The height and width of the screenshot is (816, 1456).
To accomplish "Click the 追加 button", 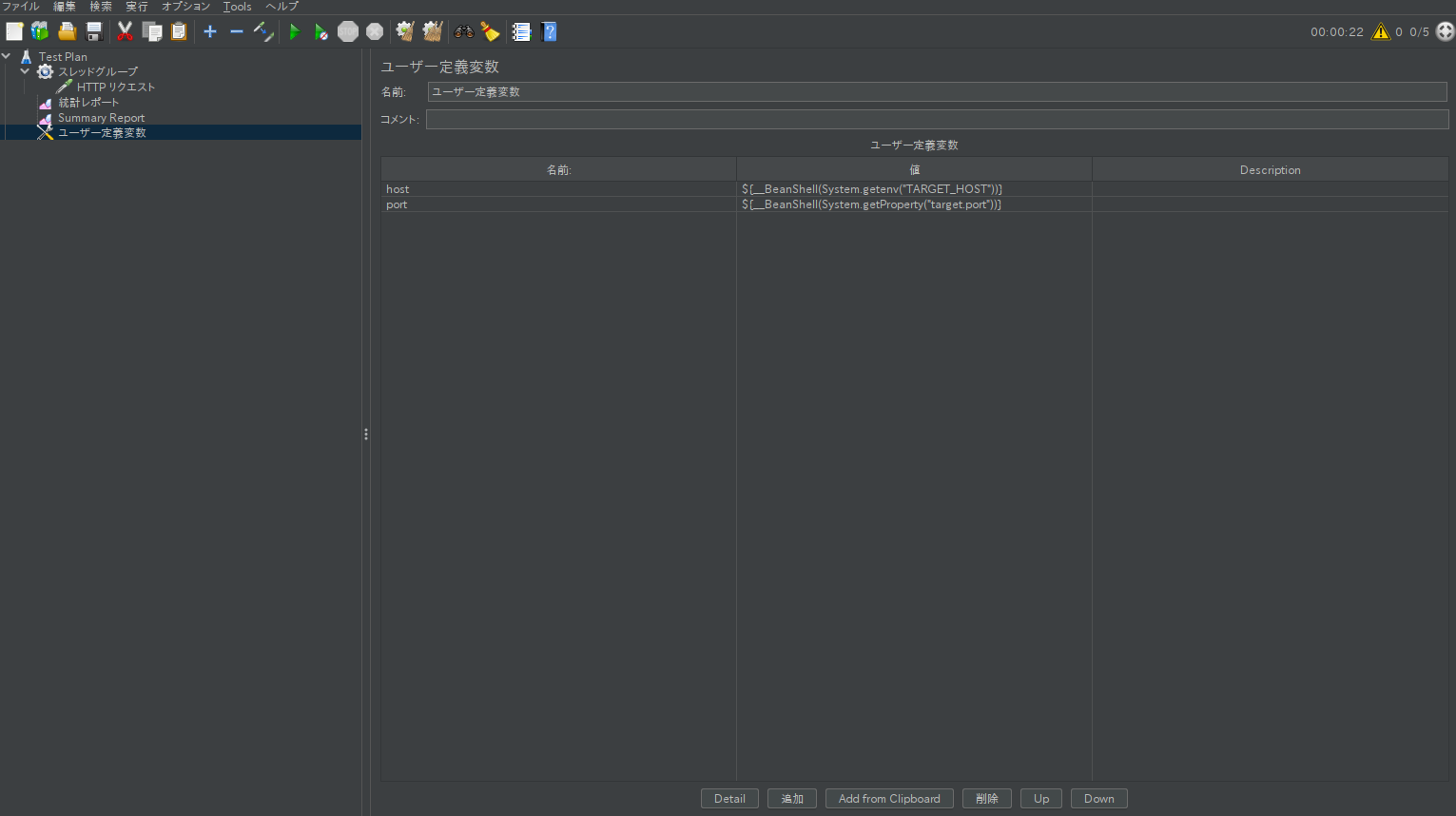I will [x=792, y=799].
